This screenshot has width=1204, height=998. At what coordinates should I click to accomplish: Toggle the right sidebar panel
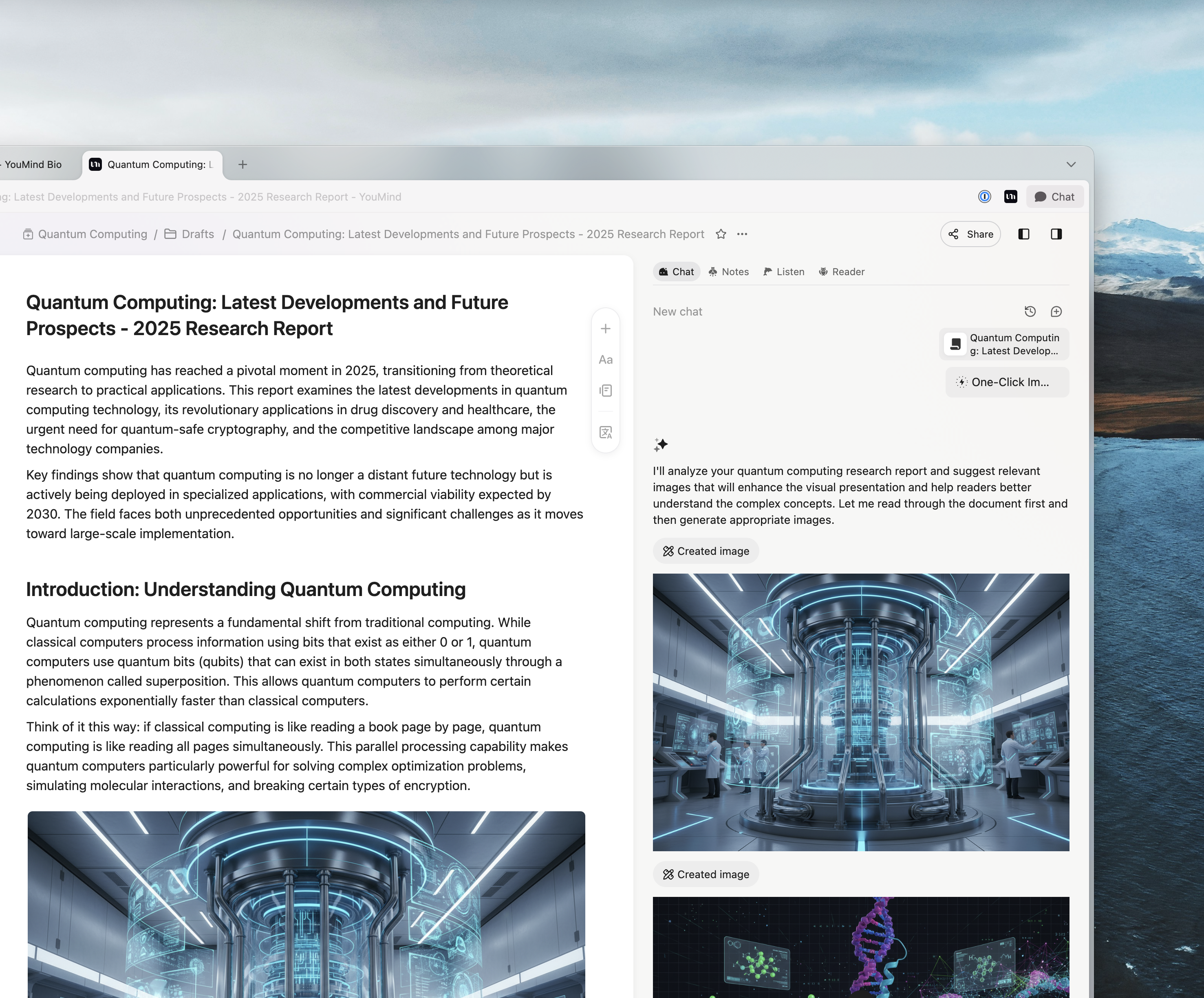pyautogui.click(x=1056, y=234)
